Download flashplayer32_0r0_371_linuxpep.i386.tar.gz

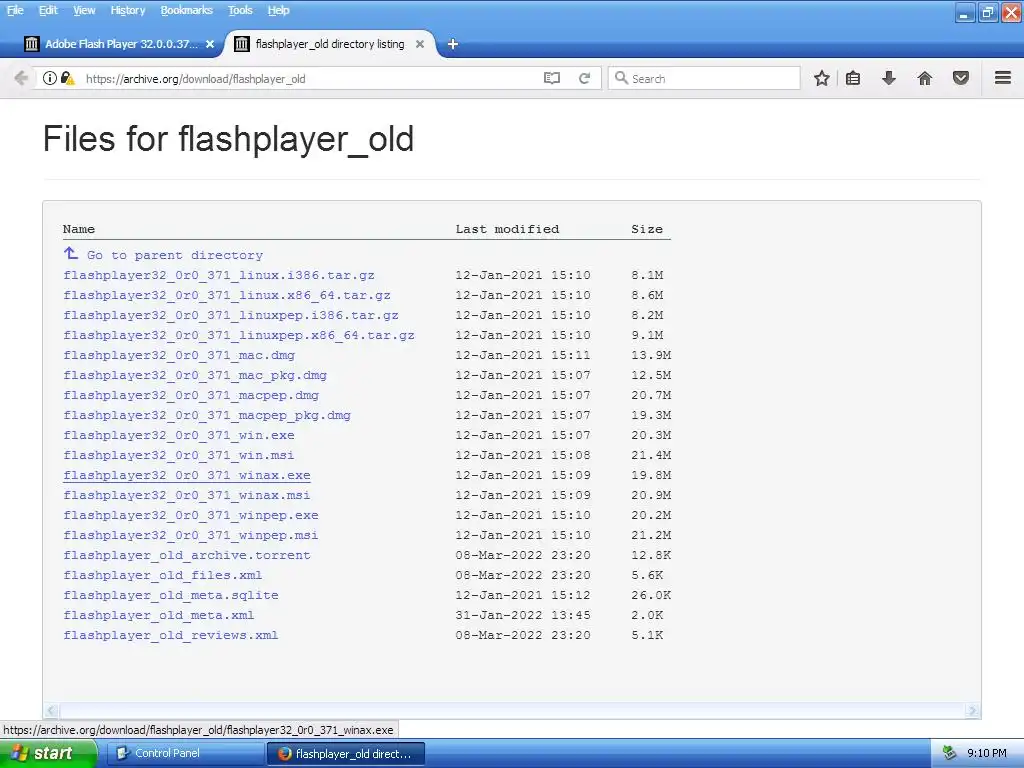pyautogui.click(x=231, y=315)
